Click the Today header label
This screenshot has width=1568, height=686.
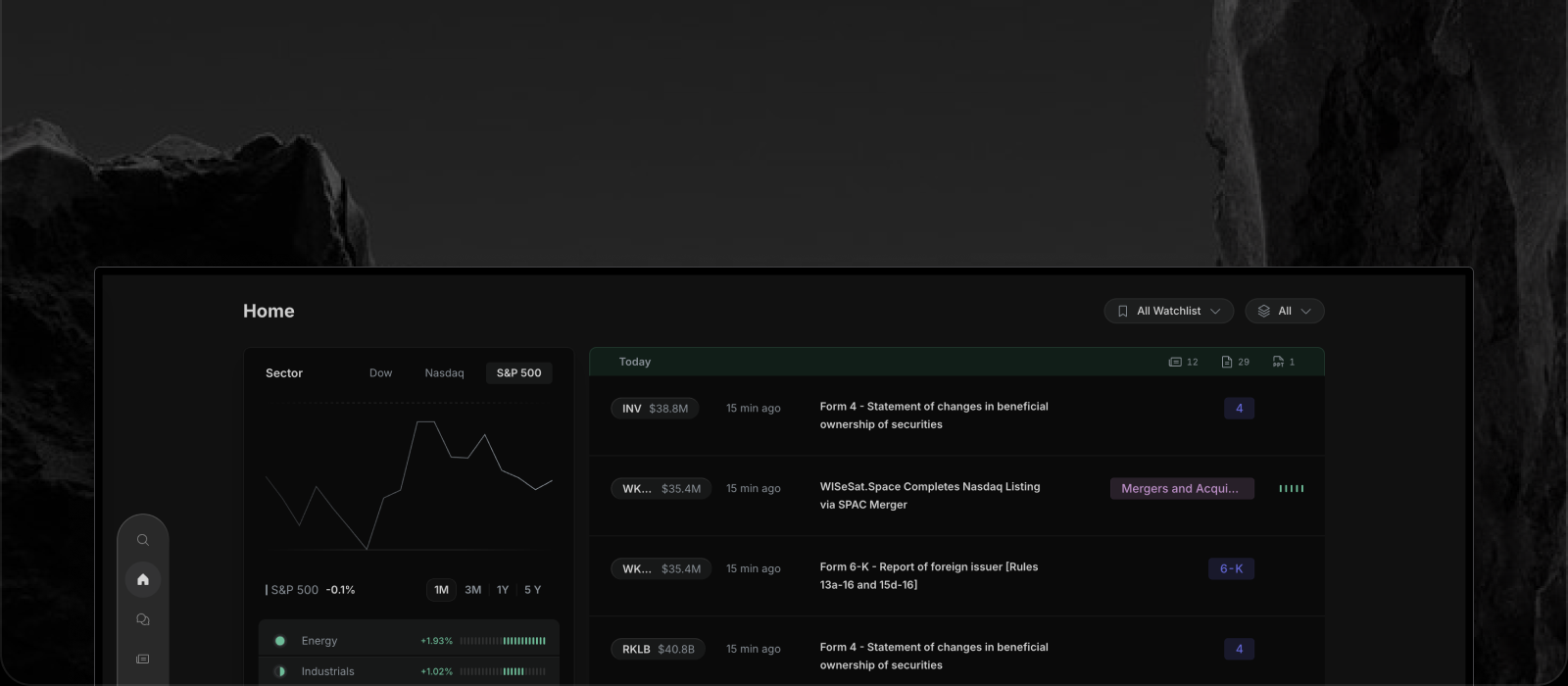[635, 362]
